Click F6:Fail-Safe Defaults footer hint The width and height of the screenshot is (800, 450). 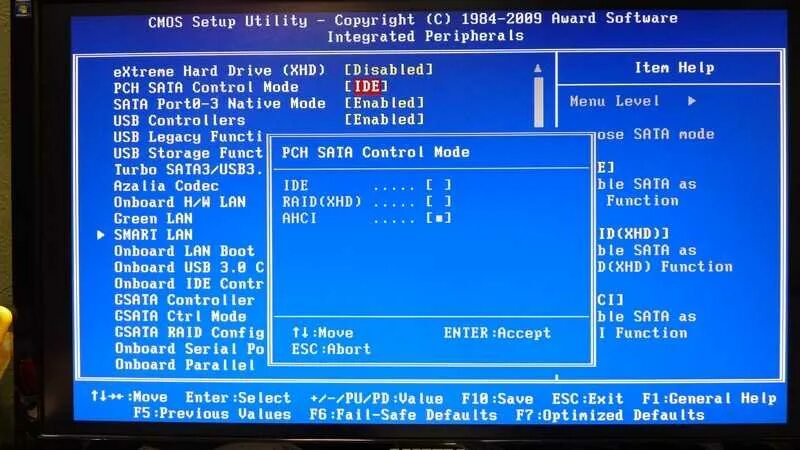(x=403, y=415)
